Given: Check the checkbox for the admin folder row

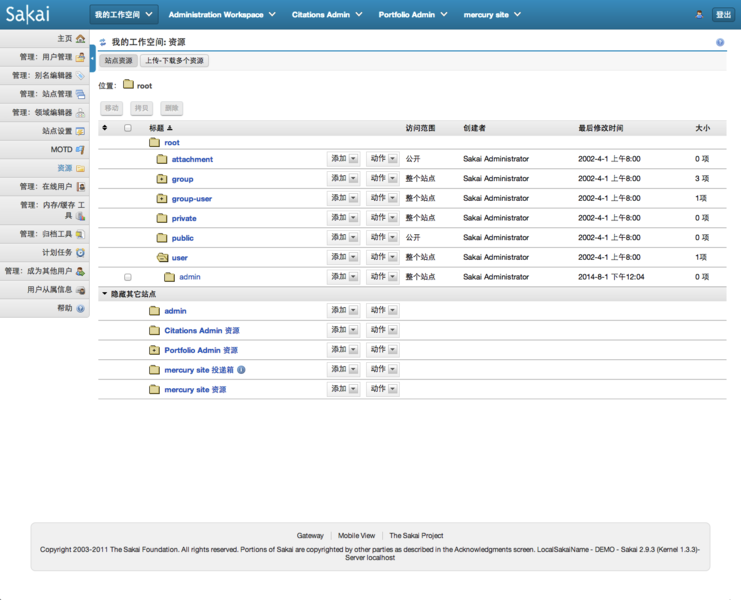Looking at the screenshot, I should pyautogui.click(x=128, y=277).
